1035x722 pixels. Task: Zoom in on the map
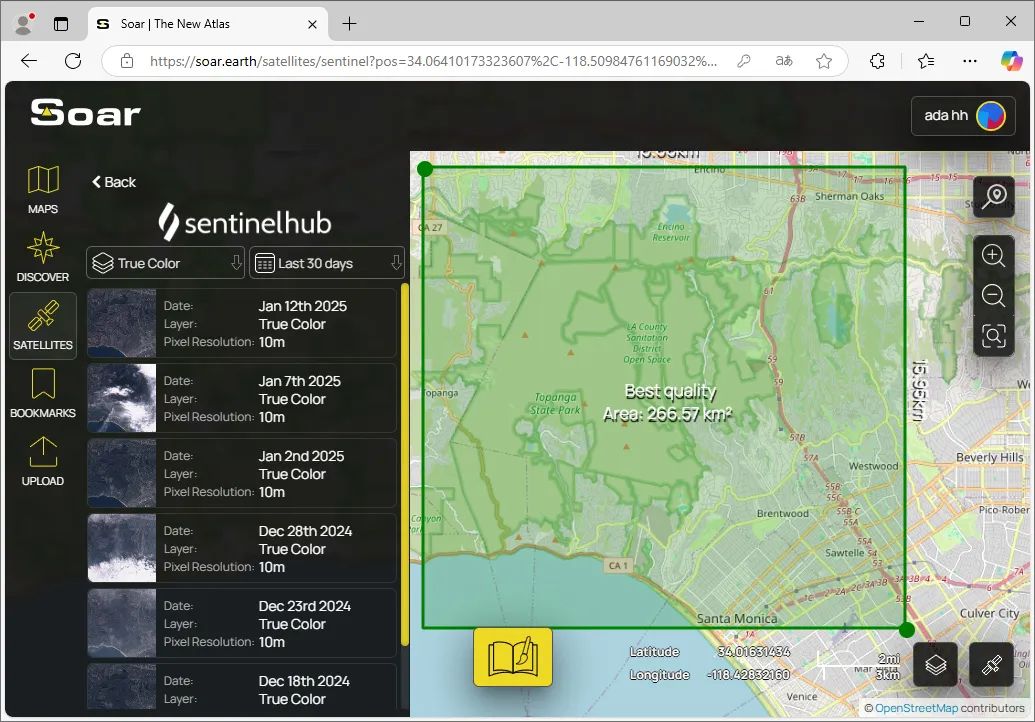coord(993,255)
